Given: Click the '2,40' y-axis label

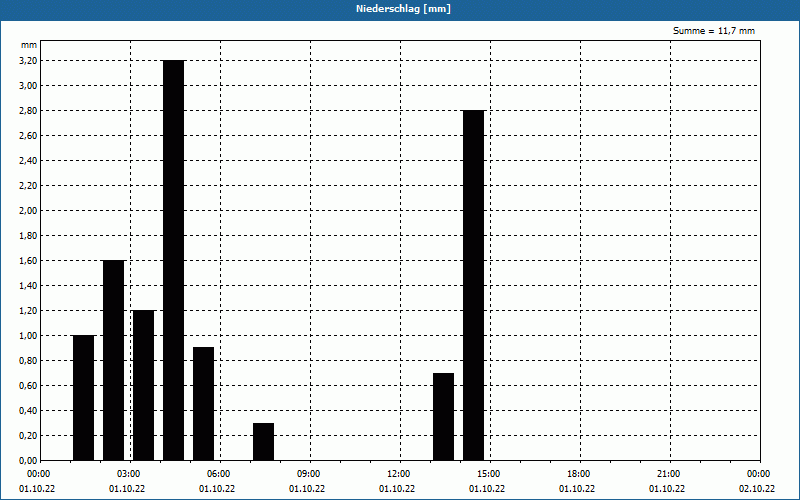Looking at the screenshot, I should [x=29, y=161].
